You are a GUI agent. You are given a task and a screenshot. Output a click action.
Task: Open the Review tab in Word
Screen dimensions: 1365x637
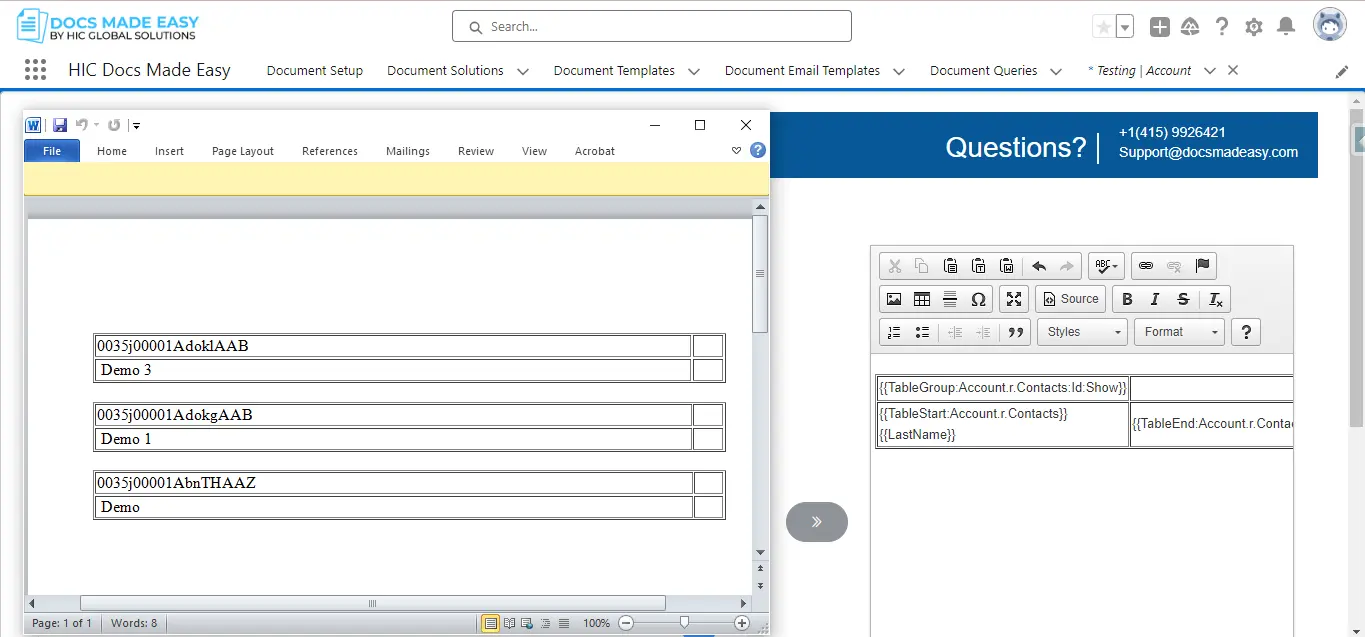tap(476, 151)
